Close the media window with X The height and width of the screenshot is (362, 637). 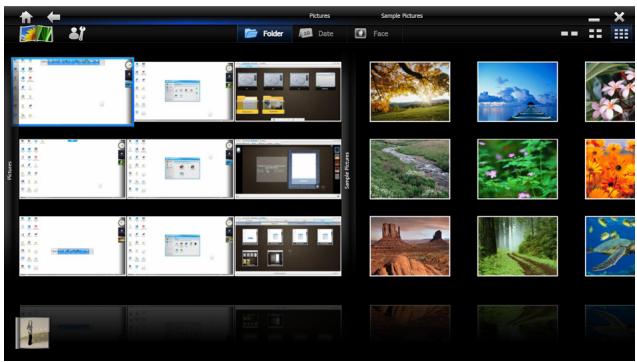click(x=619, y=17)
